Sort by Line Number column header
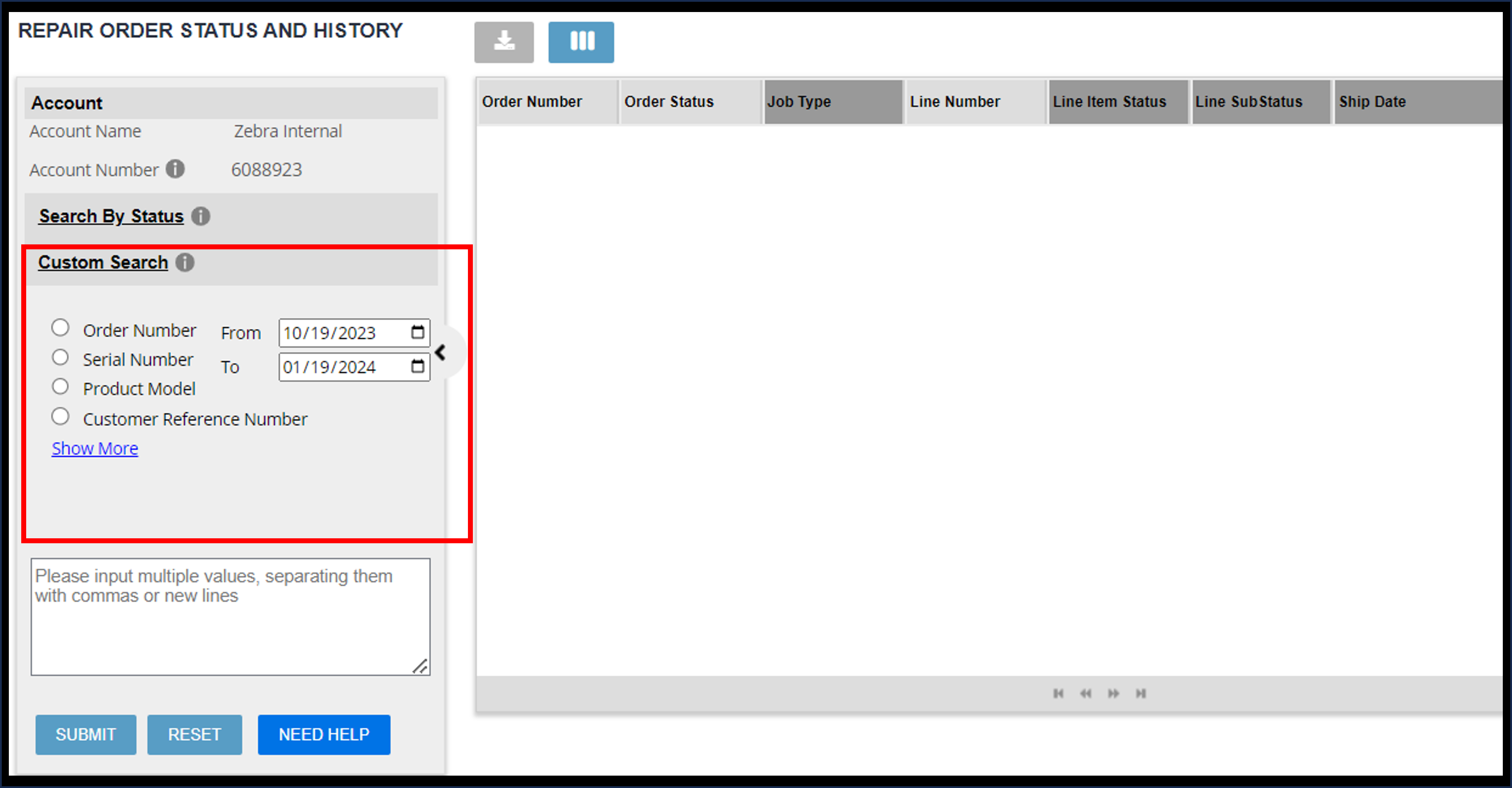Viewport: 1512px width, 788px height. (x=975, y=102)
